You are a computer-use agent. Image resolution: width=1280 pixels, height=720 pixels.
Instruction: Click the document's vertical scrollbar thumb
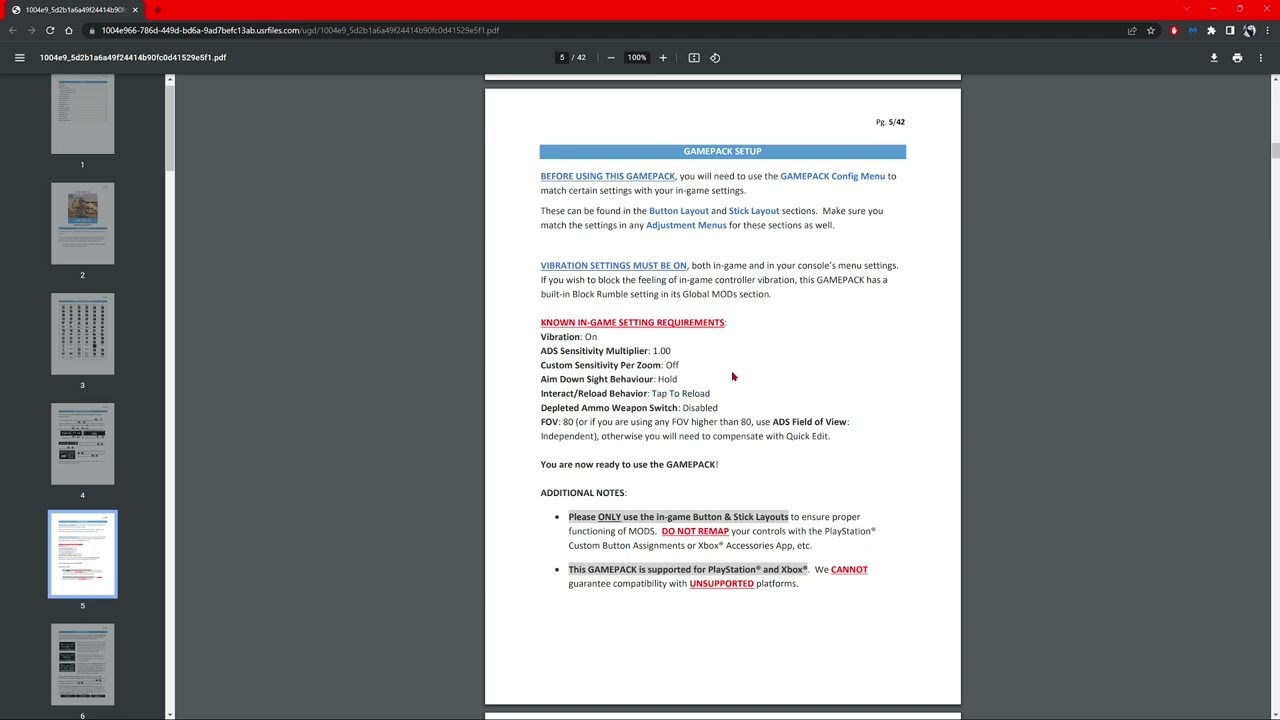[x=1275, y=151]
